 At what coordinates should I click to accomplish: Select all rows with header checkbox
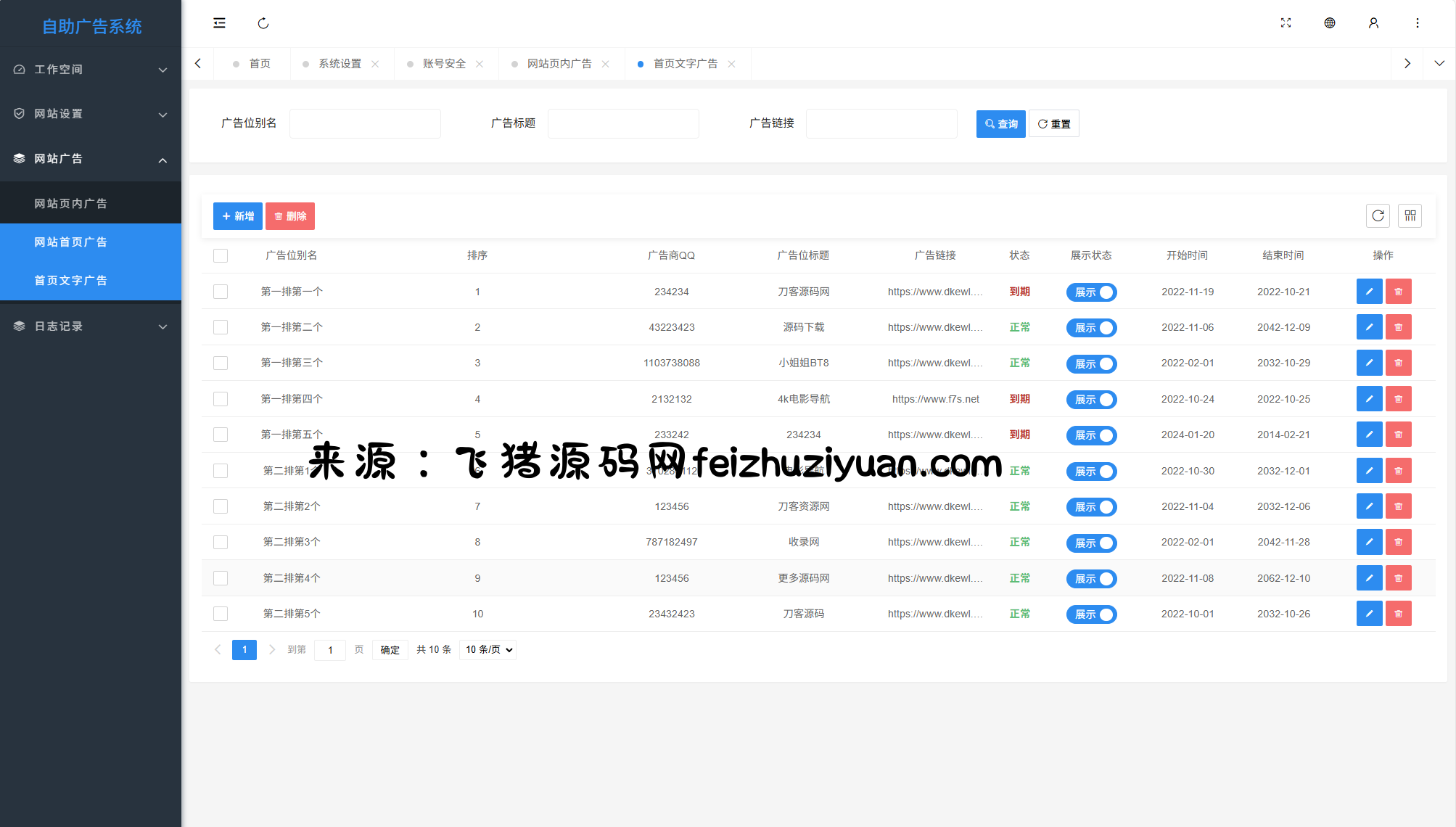[221, 255]
